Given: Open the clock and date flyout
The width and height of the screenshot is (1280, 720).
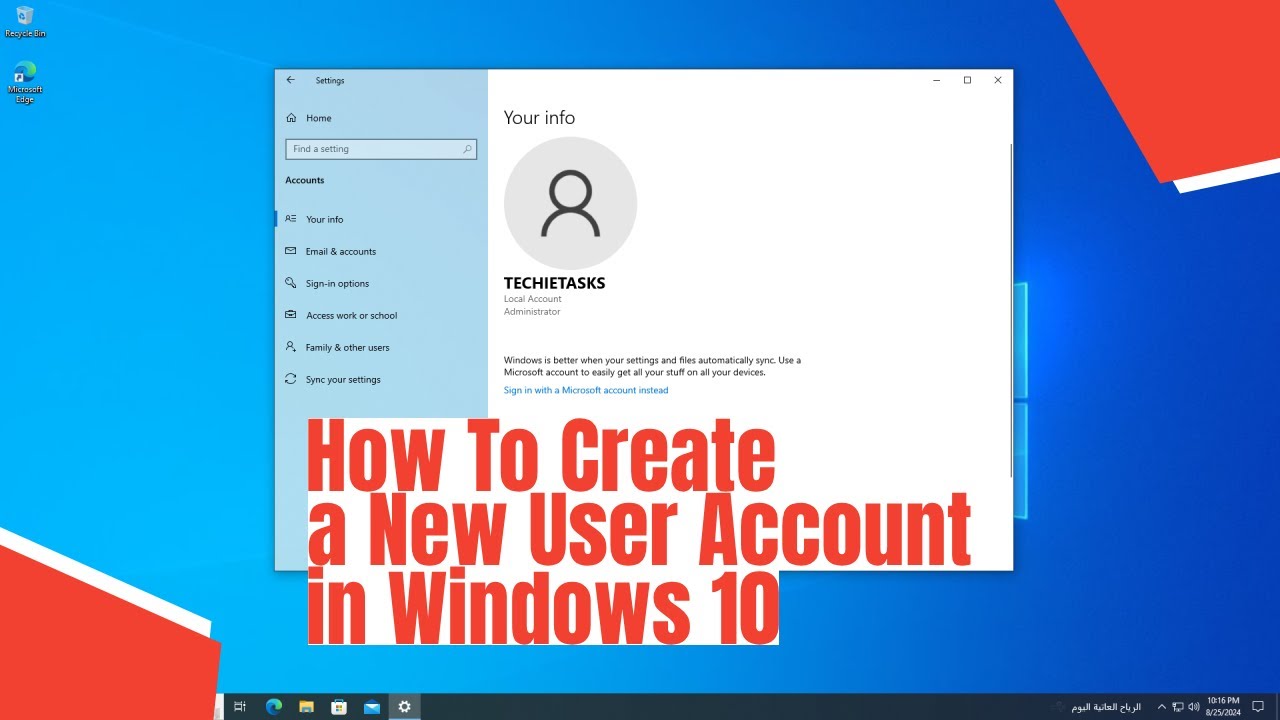Looking at the screenshot, I should (1224, 706).
